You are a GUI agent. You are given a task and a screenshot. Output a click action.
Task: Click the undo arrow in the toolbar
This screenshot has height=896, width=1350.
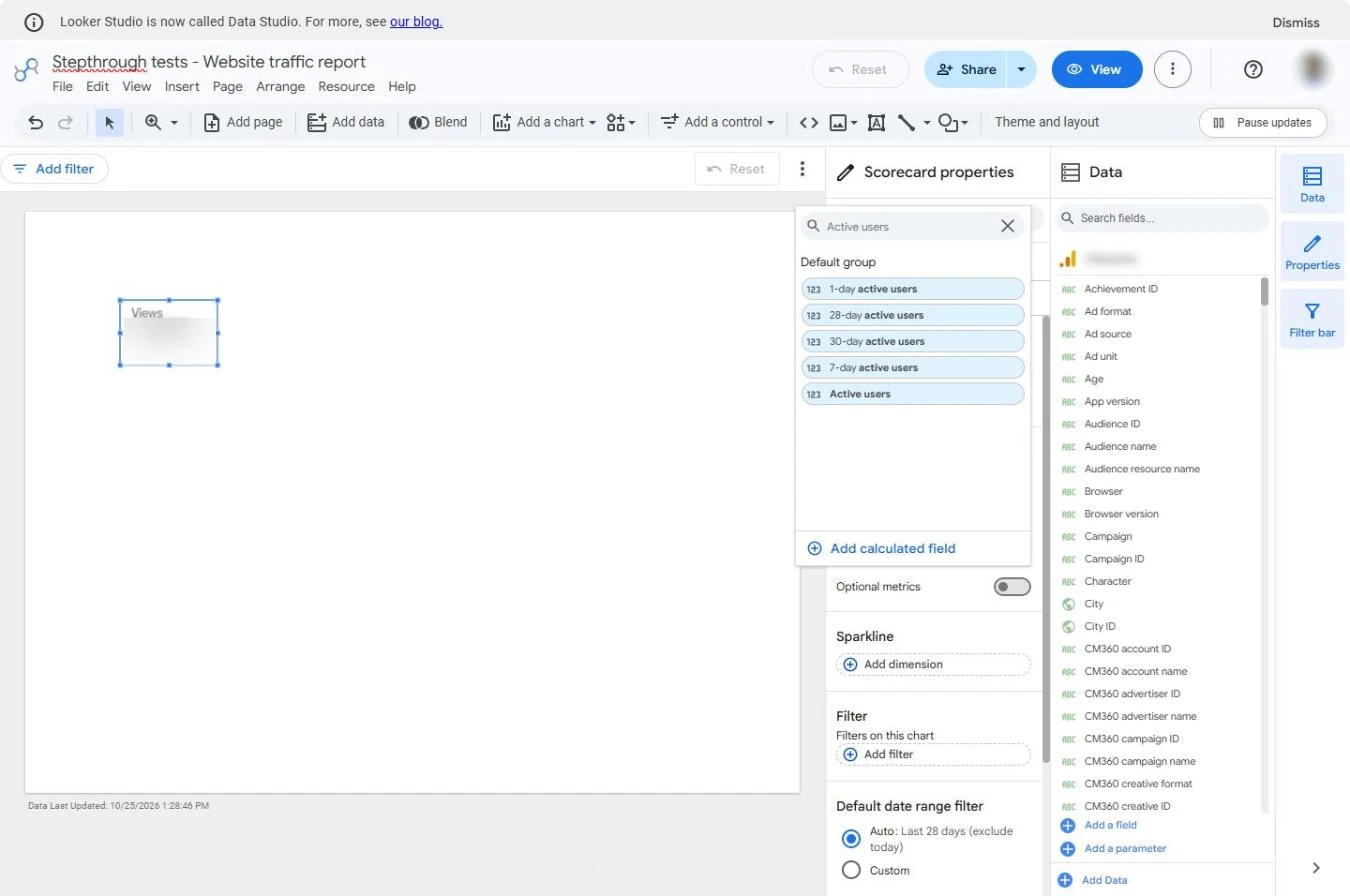pyautogui.click(x=36, y=122)
